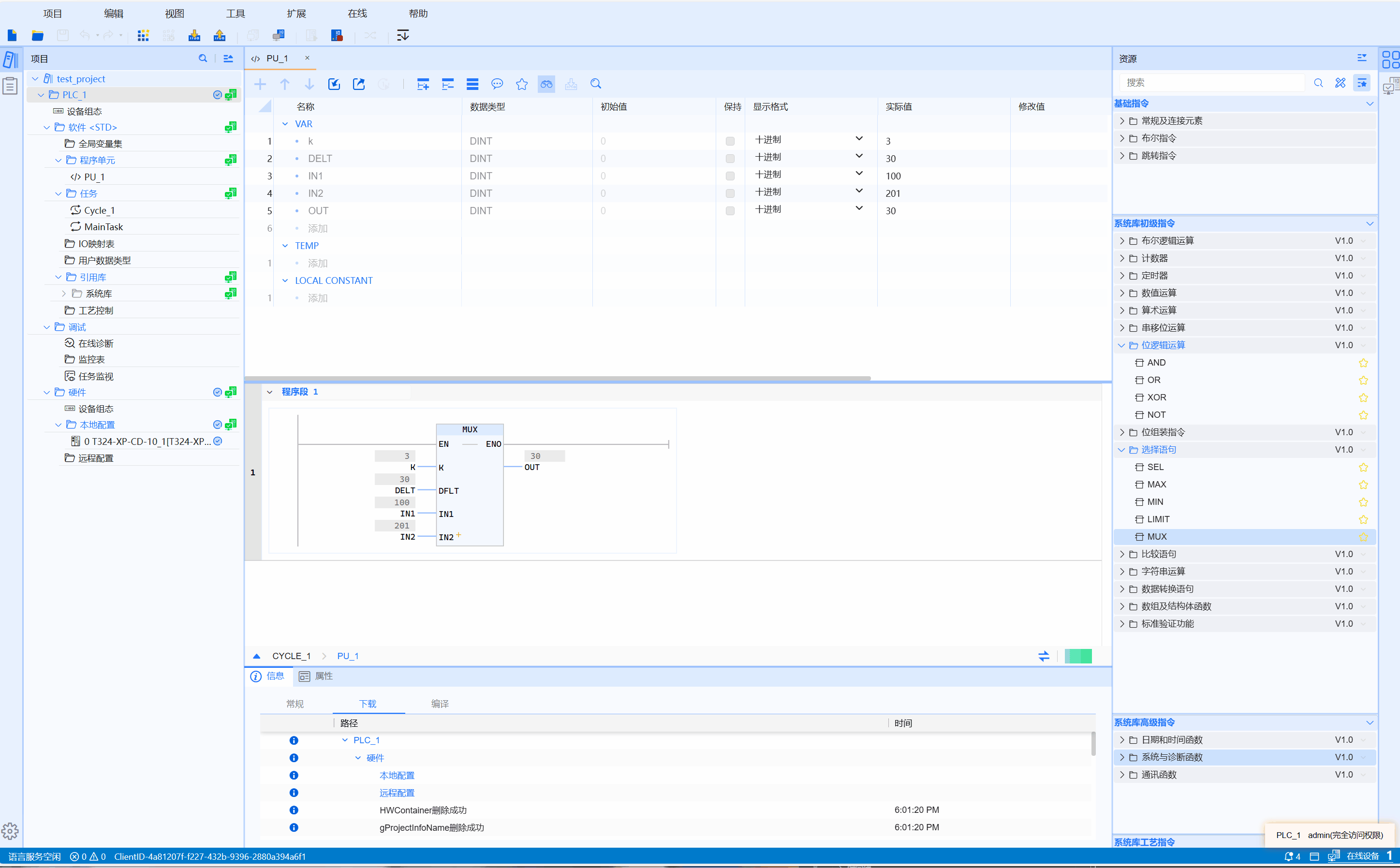The image size is (1400, 868).
Task: Toggle the retain checkbox for IN2
Action: [730, 193]
